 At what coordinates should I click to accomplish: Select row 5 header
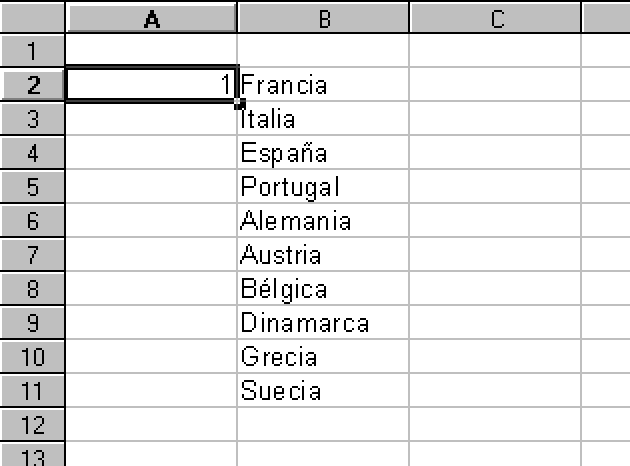pyautogui.click(x=32, y=187)
